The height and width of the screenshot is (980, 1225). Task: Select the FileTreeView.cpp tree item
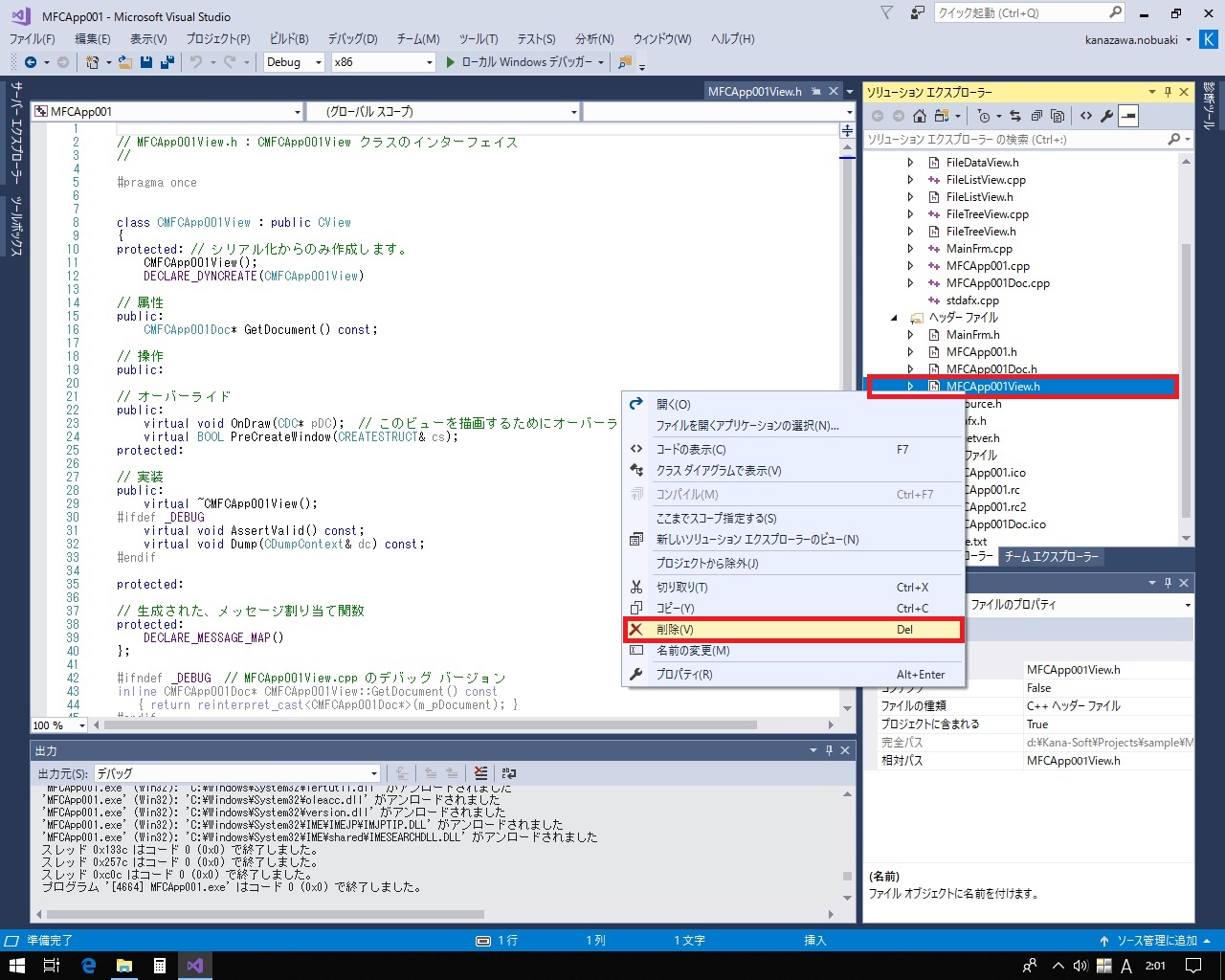[x=988, y=214]
